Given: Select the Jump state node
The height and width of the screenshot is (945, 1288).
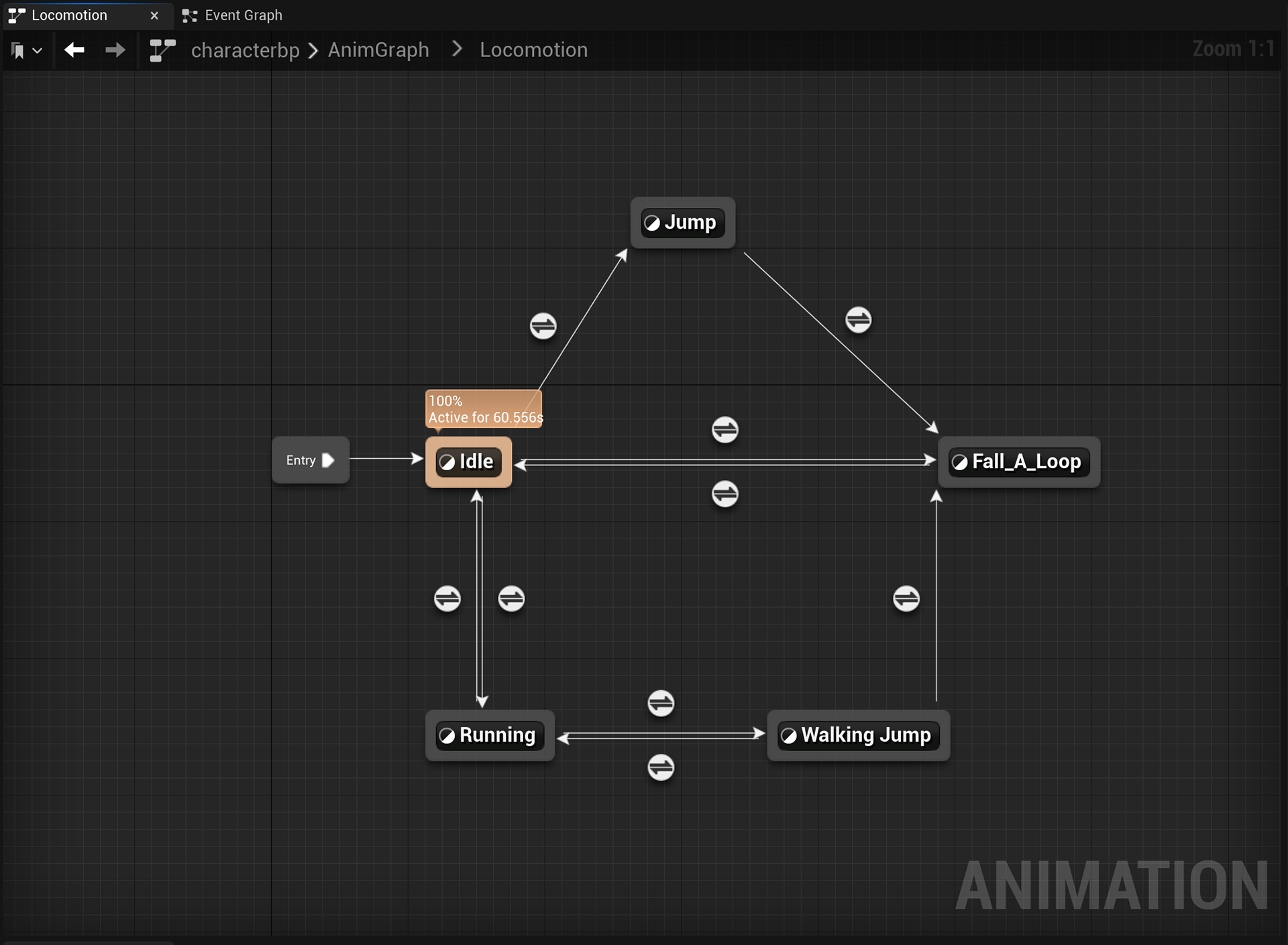Looking at the screenshot, I should 683,223.
